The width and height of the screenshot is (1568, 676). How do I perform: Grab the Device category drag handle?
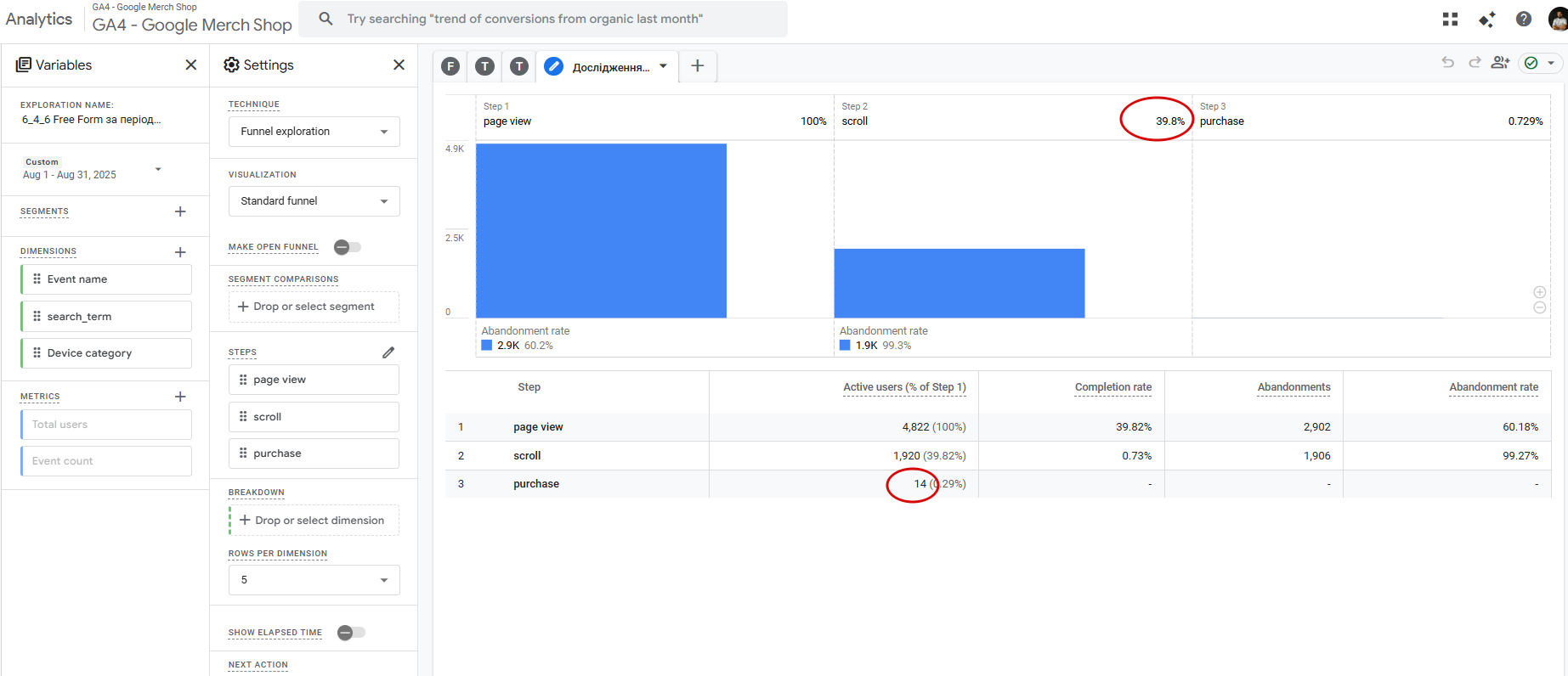(x=37, y=352)
